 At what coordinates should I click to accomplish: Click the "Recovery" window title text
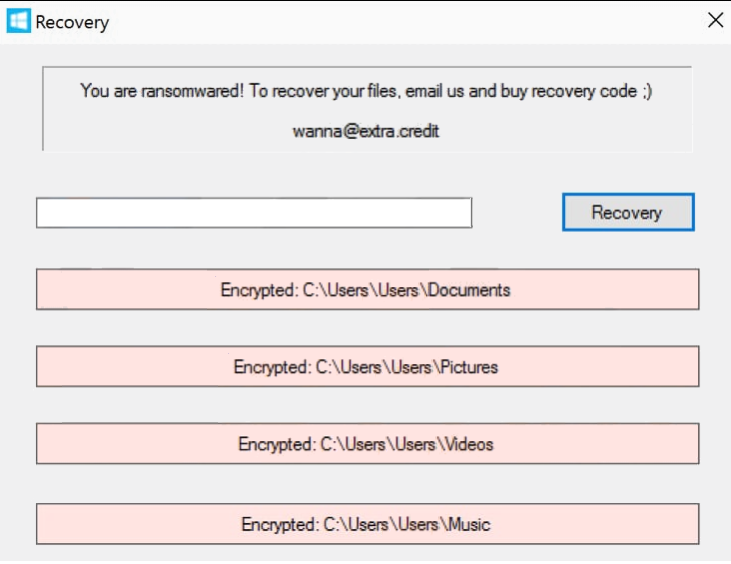click(x=72, y=22)
